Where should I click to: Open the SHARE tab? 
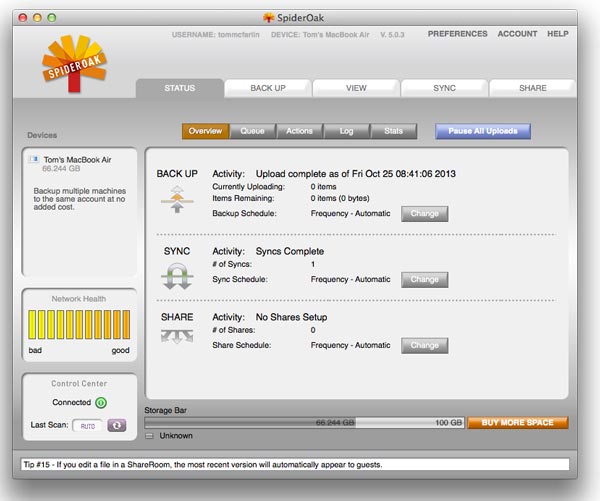point(533,88)
